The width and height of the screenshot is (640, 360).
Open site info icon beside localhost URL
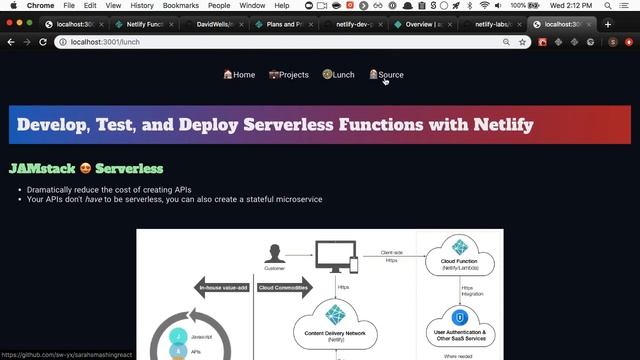pyautogui.click(x=63, y=42)
